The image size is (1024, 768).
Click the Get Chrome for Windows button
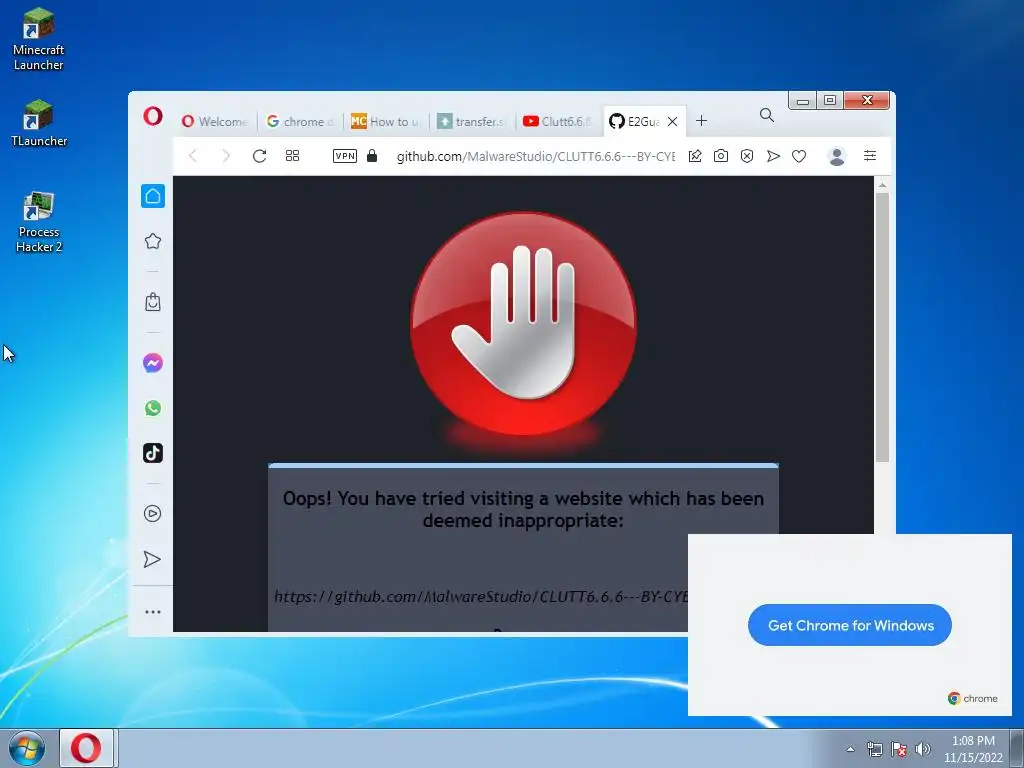850,625
